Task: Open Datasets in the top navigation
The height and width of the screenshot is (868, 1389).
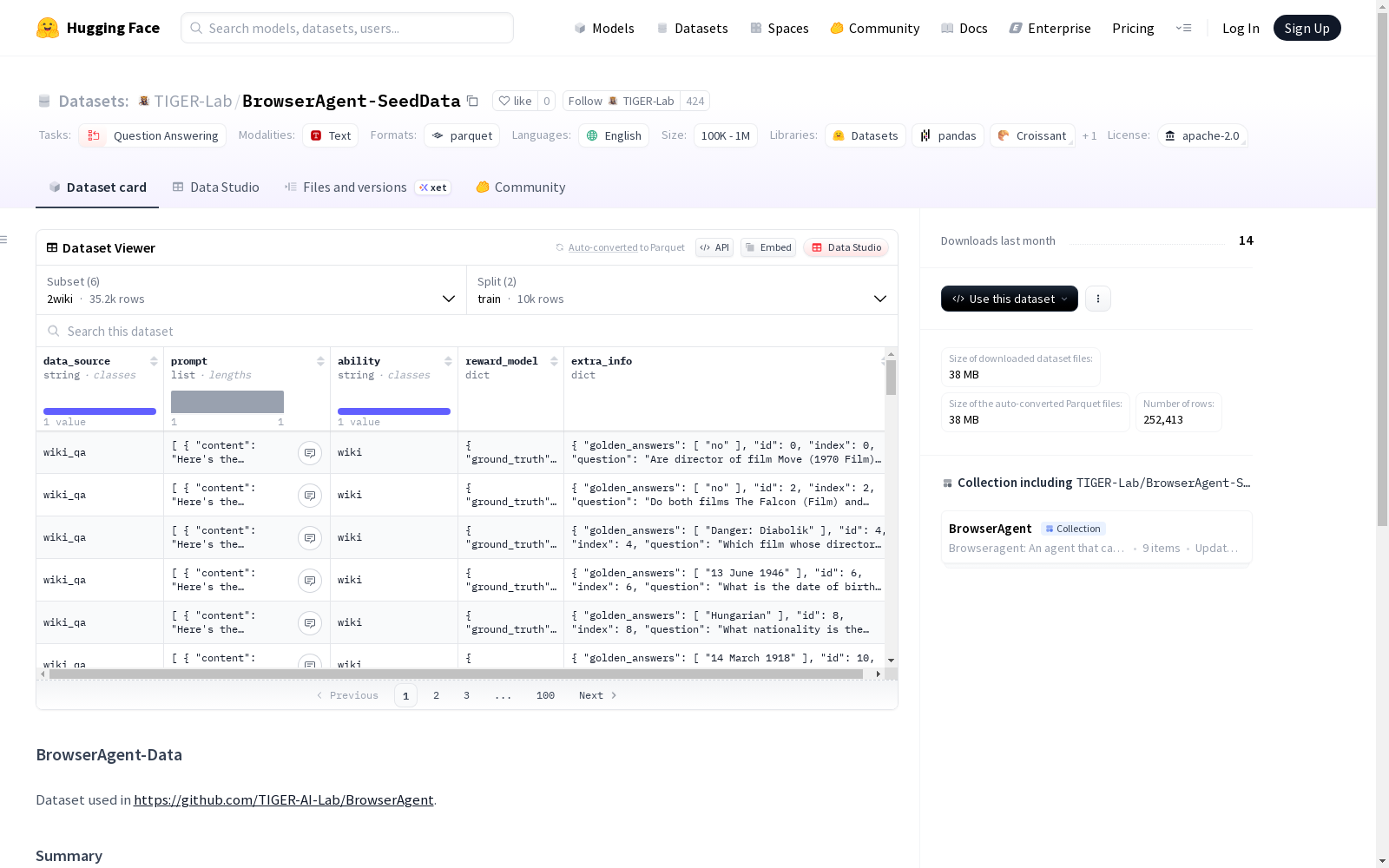Action: [x=692, y=28]
